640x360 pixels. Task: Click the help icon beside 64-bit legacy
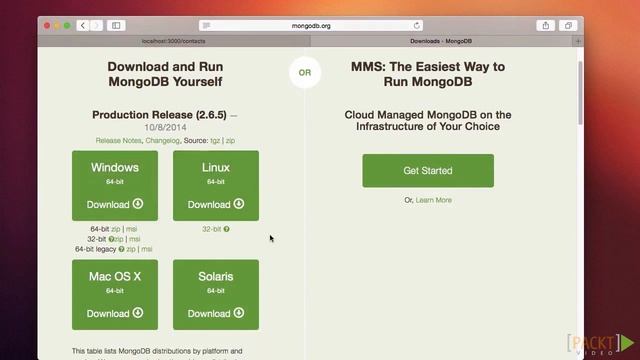(x=121, y=249)
